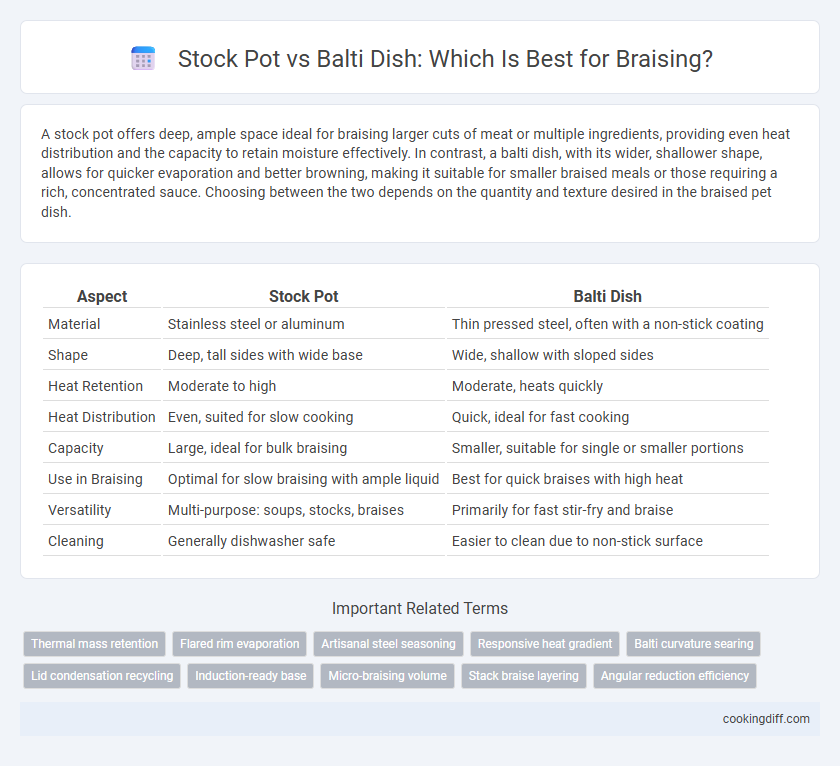
Task: Choose the Balti curvature searing tag
Action: [x=694, y=644]
